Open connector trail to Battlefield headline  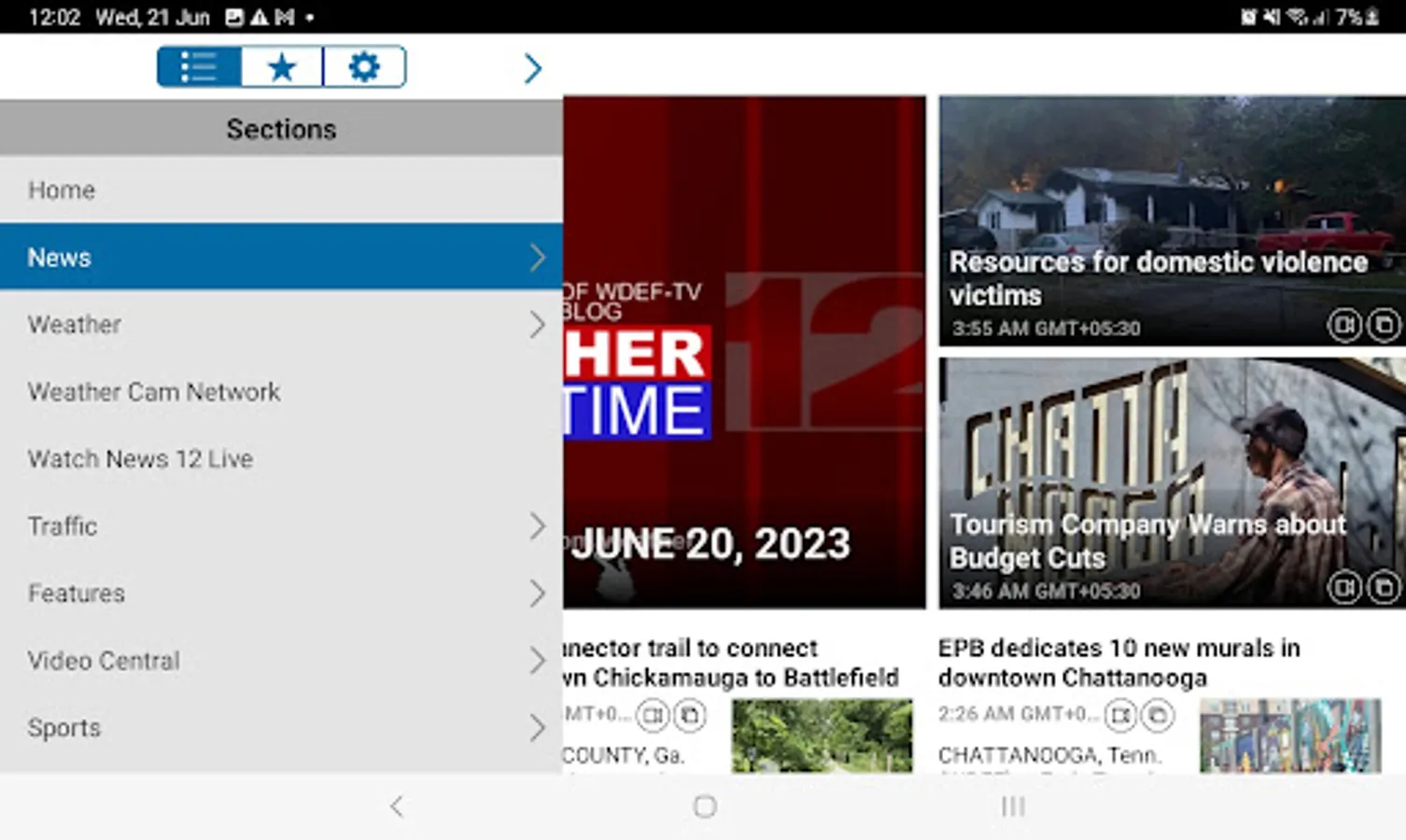pos(731,663)
